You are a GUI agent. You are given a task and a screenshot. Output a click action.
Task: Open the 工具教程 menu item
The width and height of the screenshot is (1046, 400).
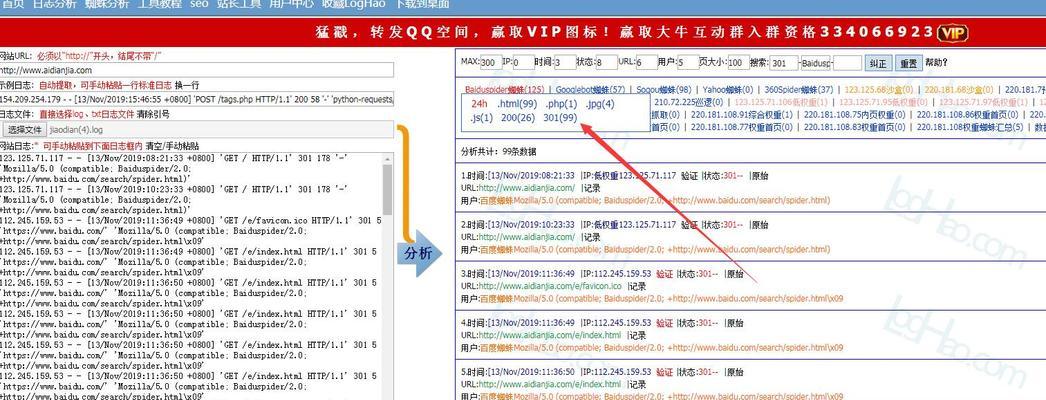pyautogui.click(x=159, y=3)
